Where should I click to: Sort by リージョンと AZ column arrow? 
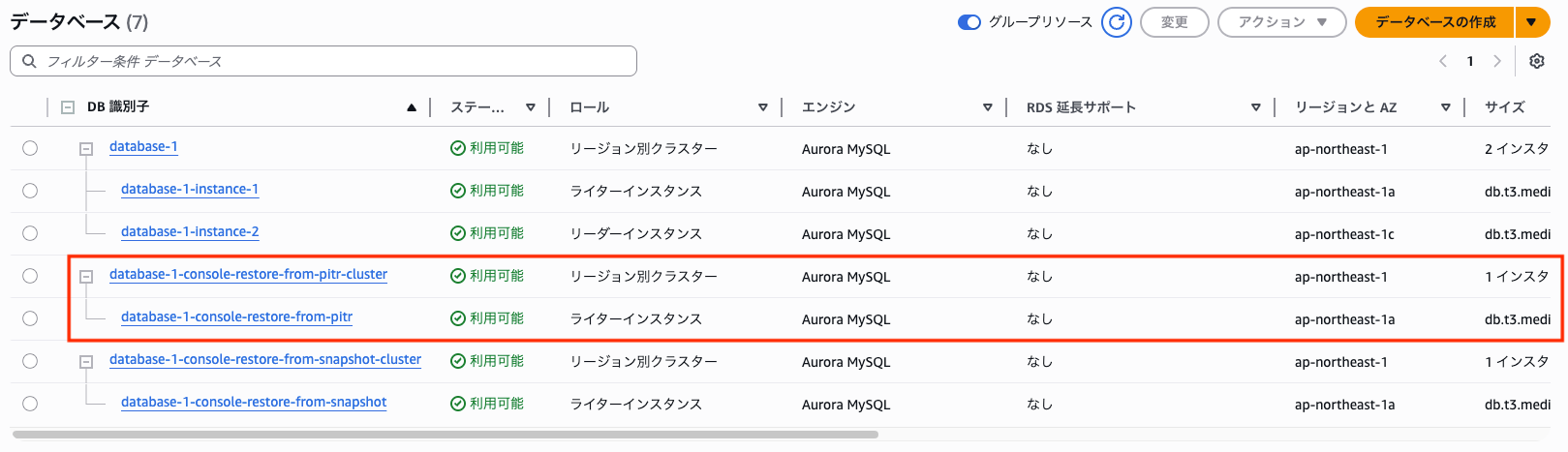point(1446,107)
